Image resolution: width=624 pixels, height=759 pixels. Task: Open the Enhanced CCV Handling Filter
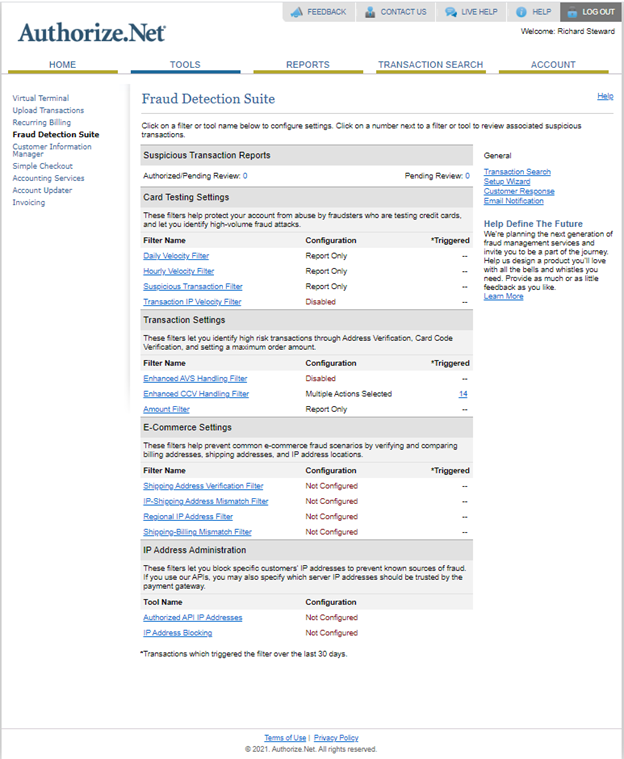196,394
